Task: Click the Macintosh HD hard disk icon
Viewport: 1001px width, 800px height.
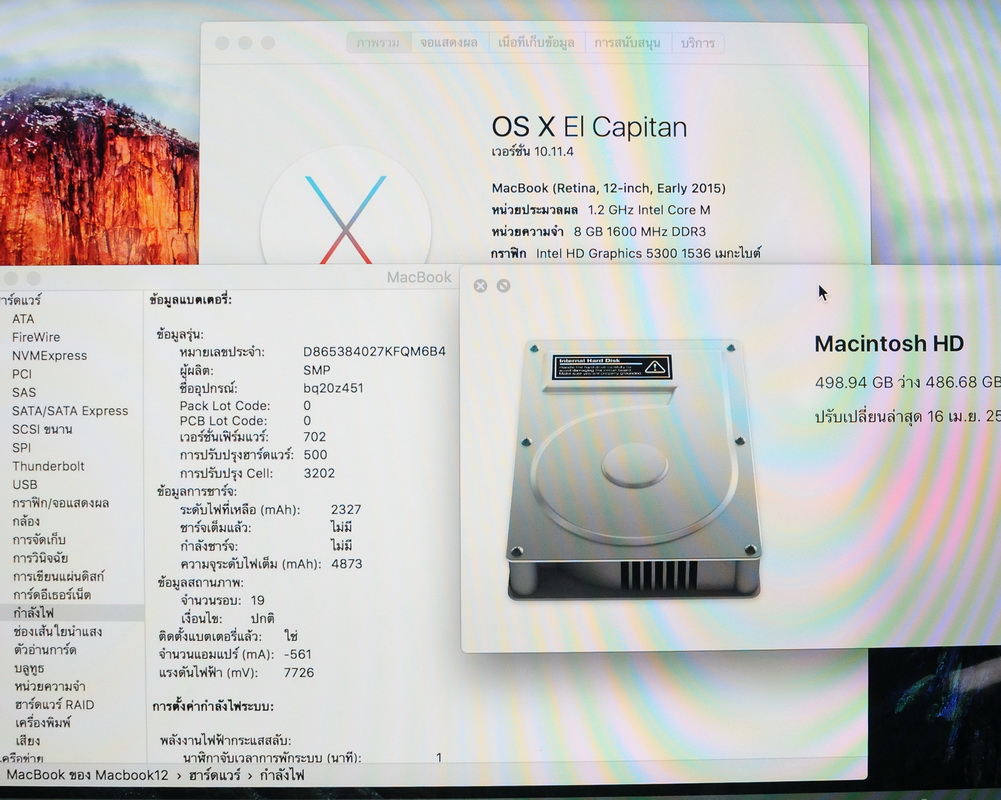Action: 633,469
